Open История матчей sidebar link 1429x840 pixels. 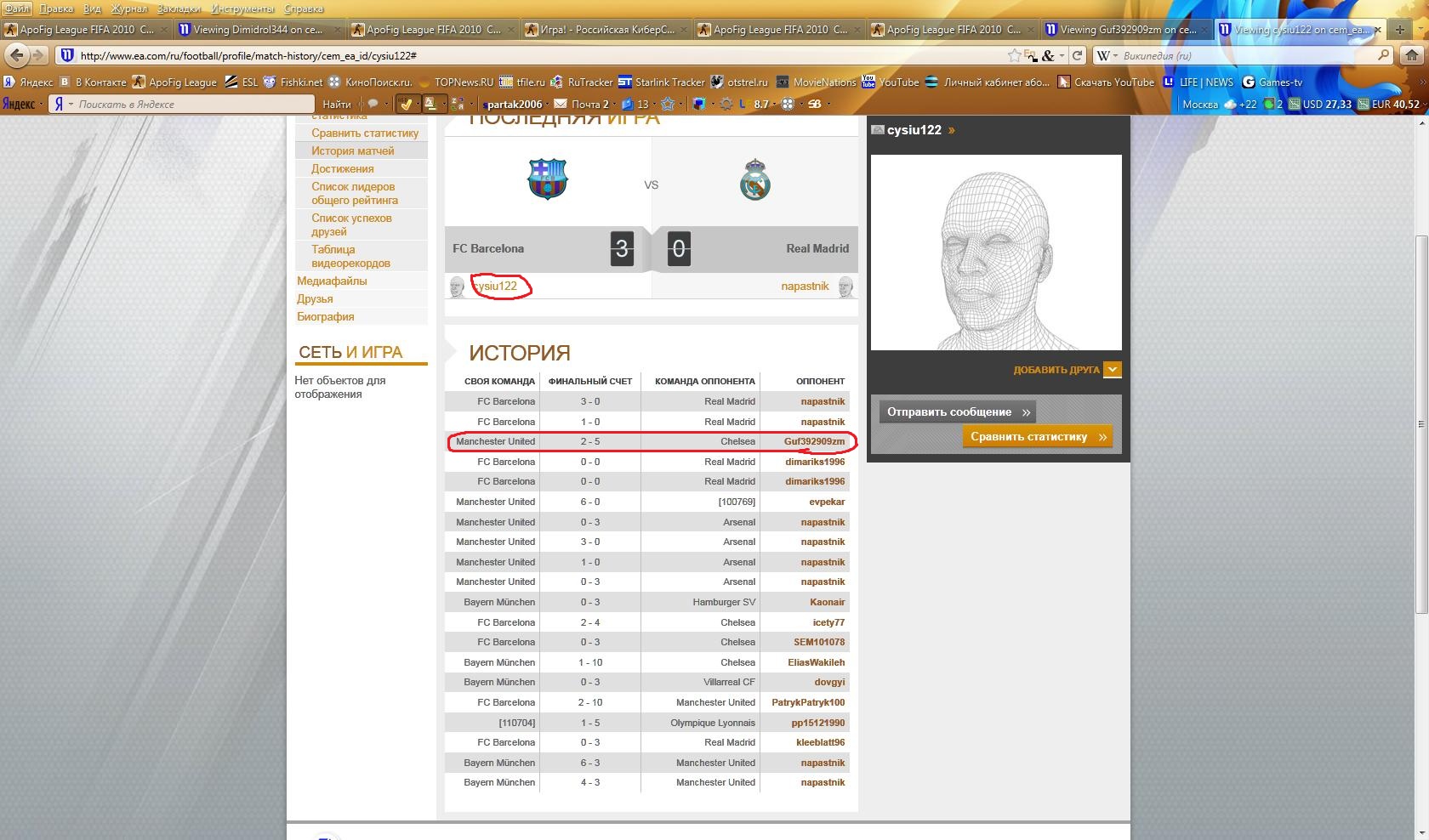coord(352,150)
